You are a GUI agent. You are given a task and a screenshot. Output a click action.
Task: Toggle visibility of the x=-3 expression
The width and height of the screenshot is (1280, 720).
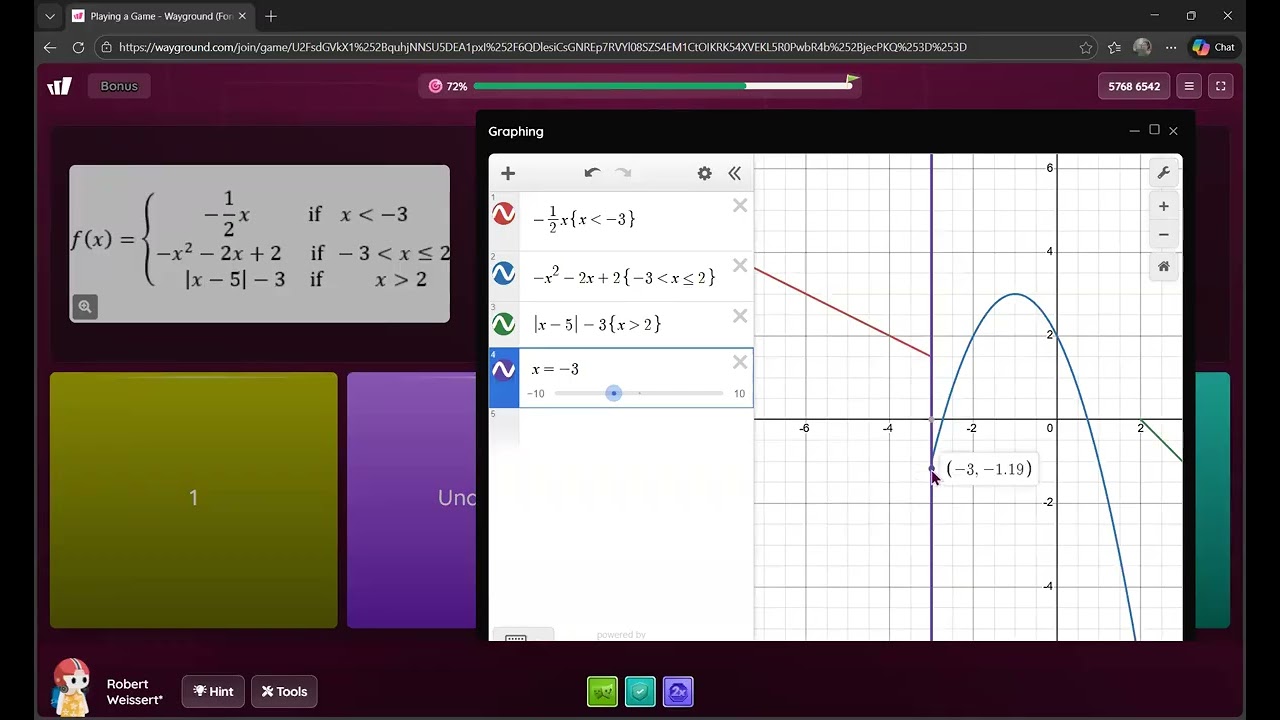point(504,370)
